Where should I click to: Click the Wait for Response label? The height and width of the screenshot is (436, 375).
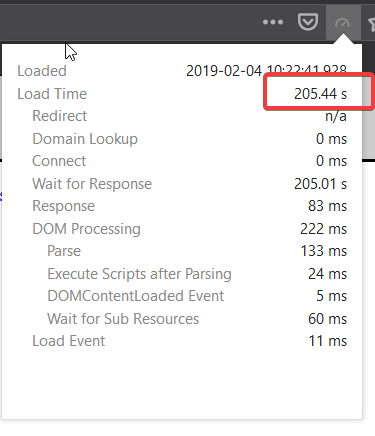tap(92, 184)
